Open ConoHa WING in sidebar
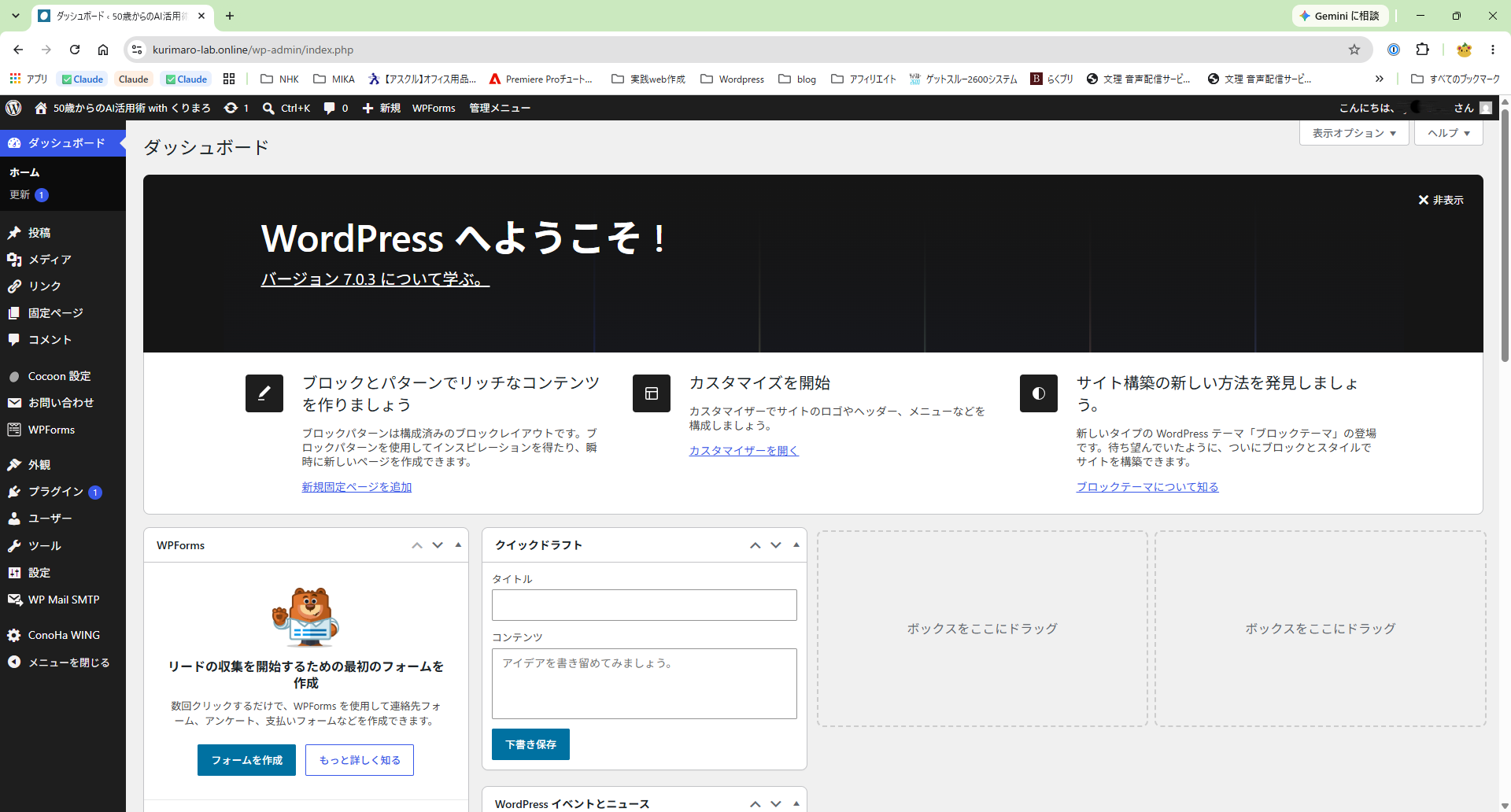1511x812 pixels. tap(63, 635)
